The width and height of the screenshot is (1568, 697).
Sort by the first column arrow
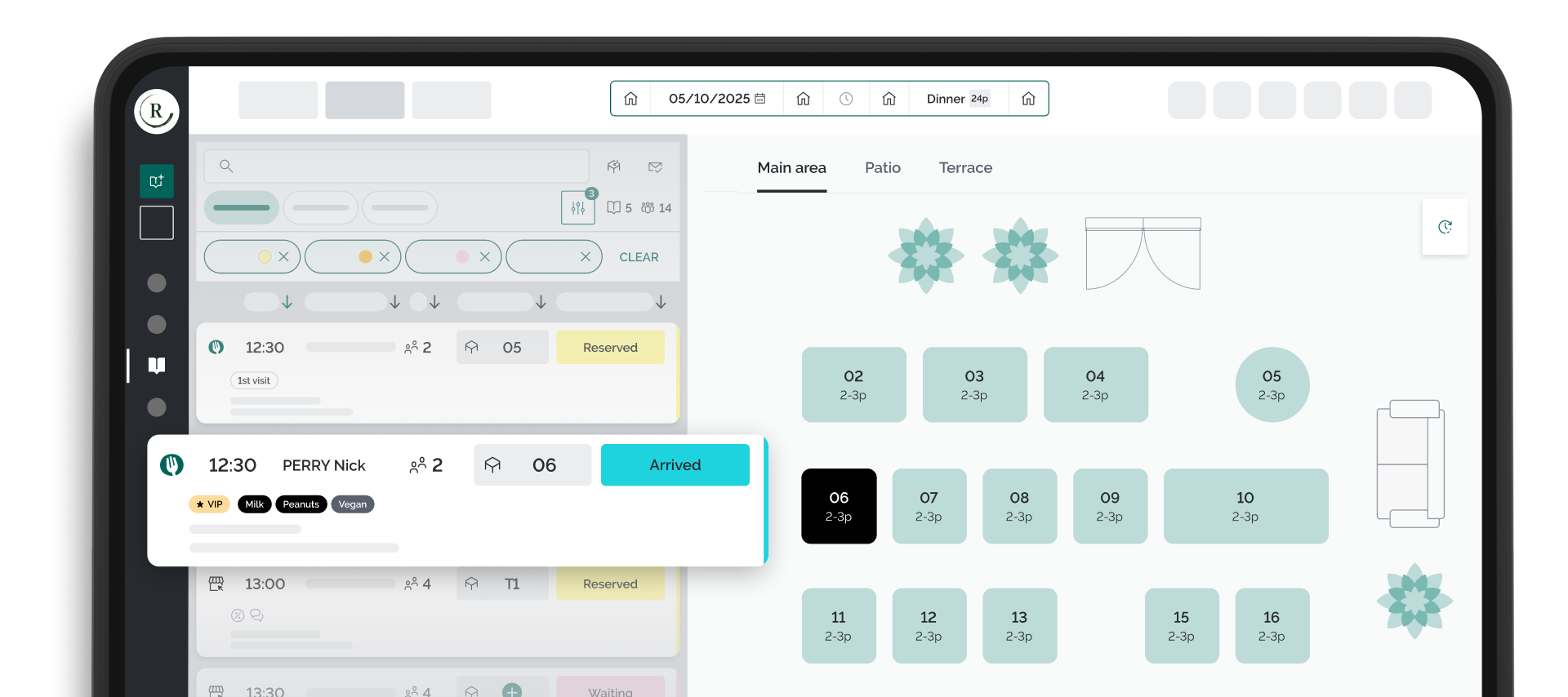pyautogui.click(x=287, y=302)
